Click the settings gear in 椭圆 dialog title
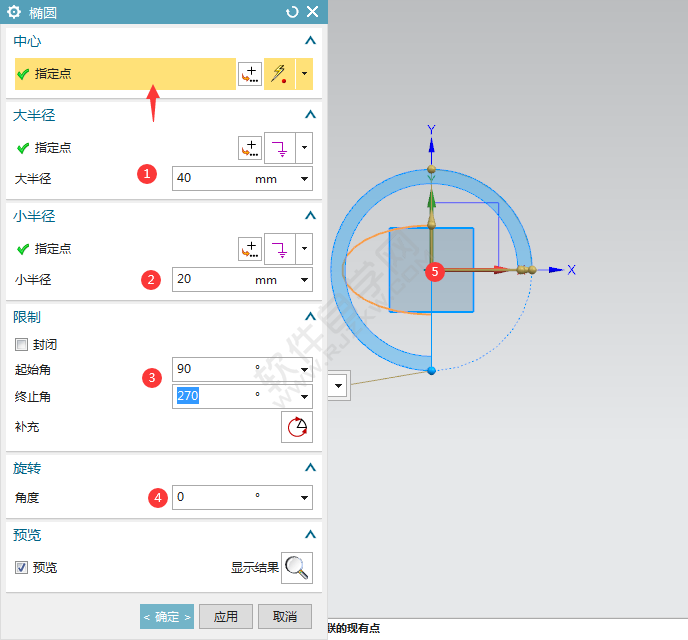 click(14, 12)
